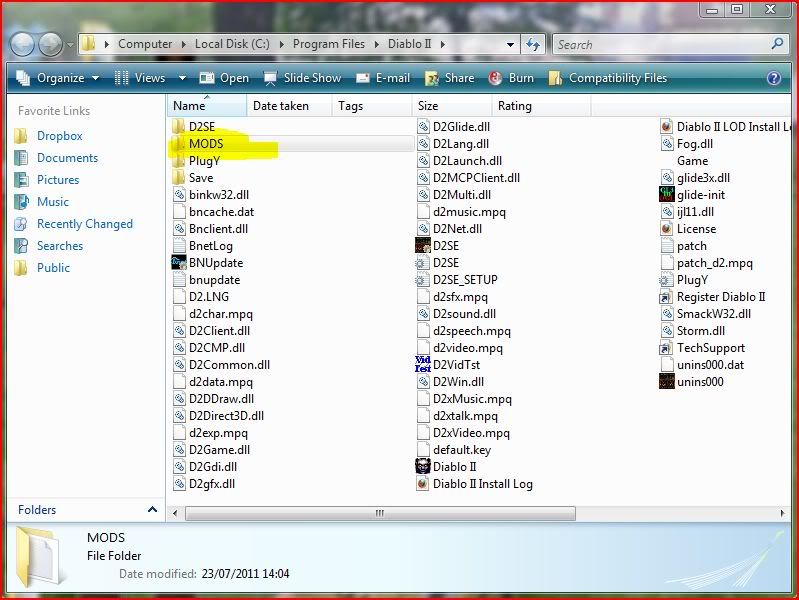Viewport: 799px width, 600px height.
Task: Click the D2SE_SETUP configuration file icon
Action: [x=423, y=280]
